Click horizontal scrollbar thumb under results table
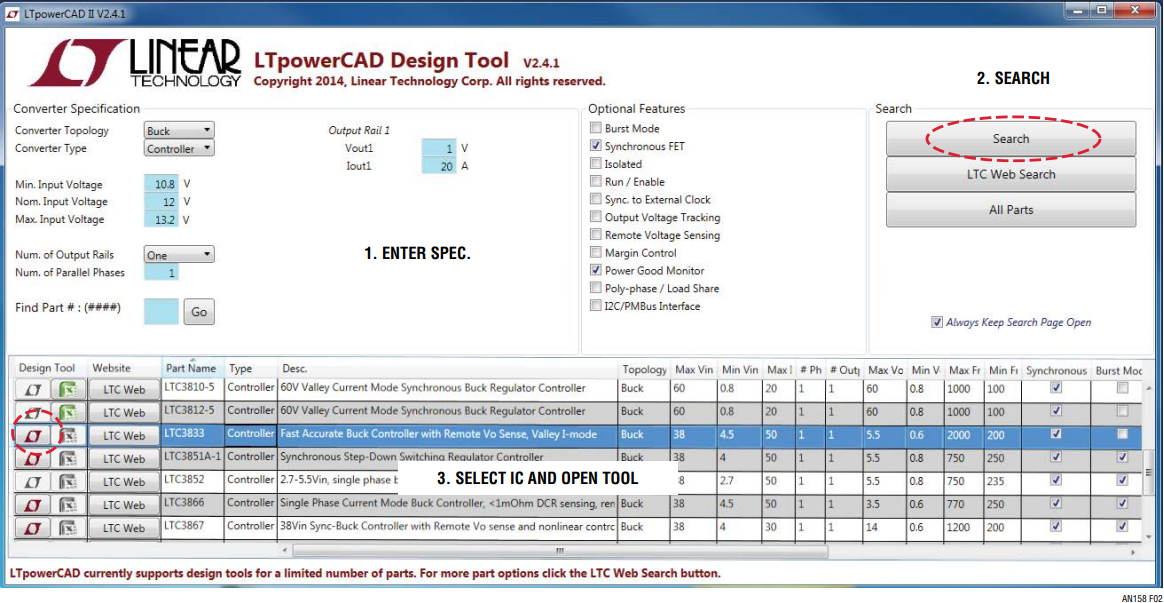Image resolution: width=1164 pixels, height=603 pixels. tap(560, 551)
